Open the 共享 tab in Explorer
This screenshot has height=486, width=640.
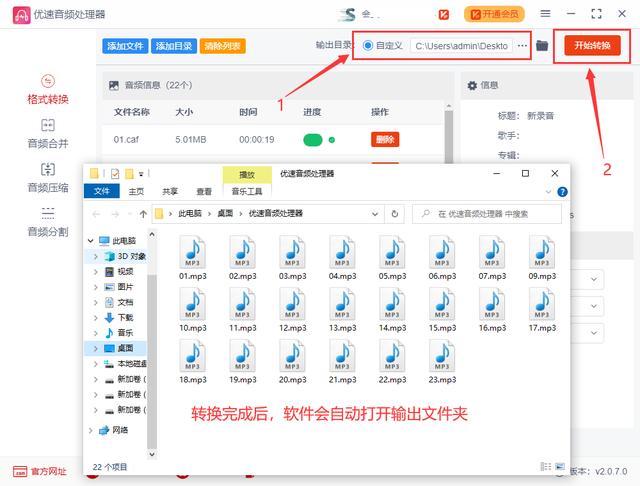170,191
